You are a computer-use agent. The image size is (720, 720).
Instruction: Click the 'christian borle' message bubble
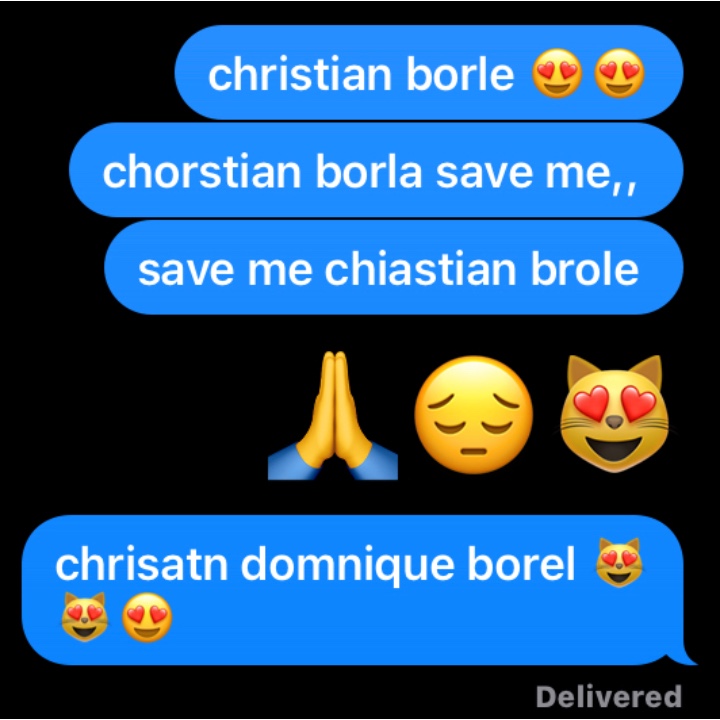point(429,73)
